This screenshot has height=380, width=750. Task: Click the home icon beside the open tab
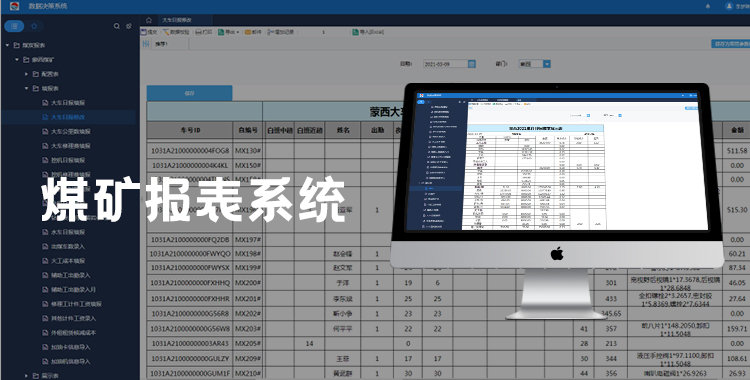tap(149, 20)
